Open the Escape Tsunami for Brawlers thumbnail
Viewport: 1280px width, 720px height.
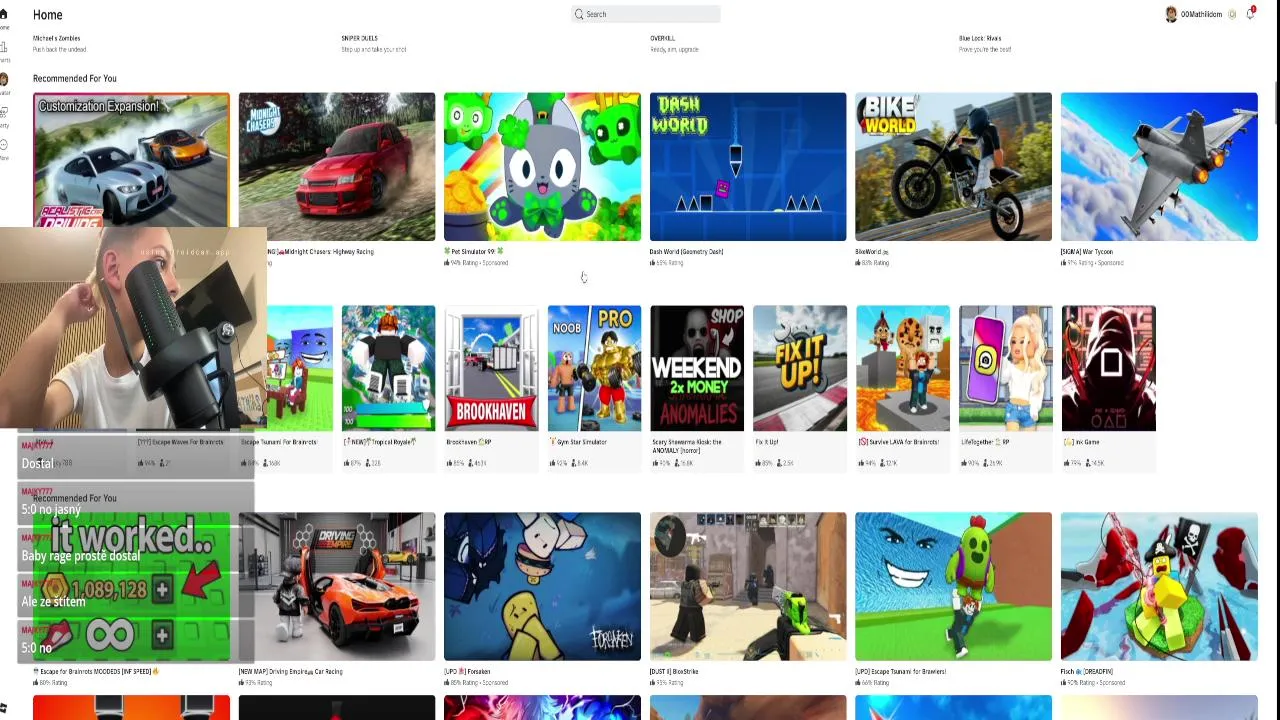pos(953,587)
